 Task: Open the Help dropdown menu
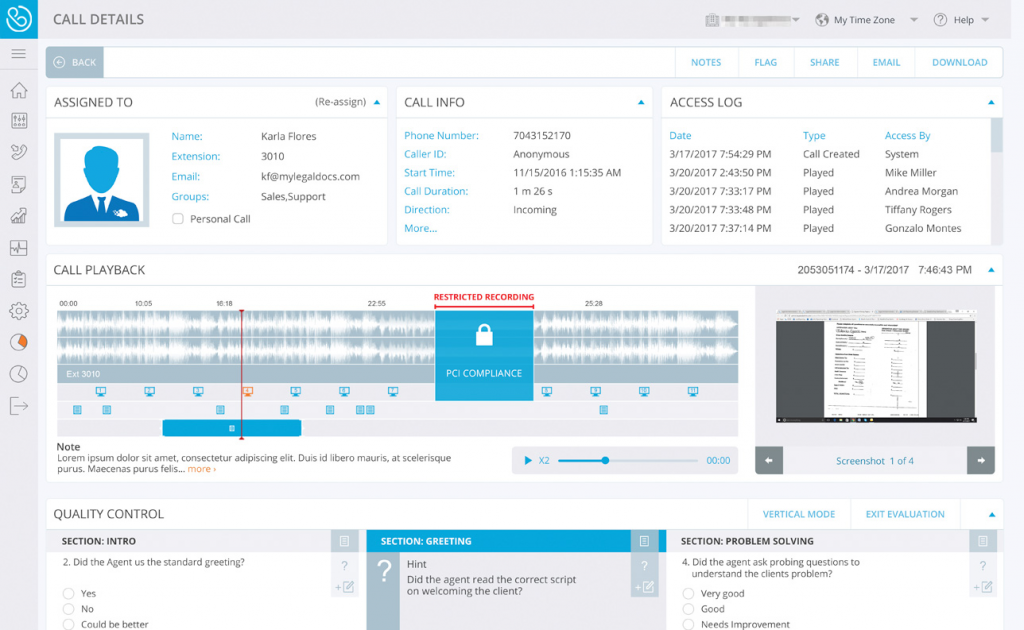tap(962, 20)
